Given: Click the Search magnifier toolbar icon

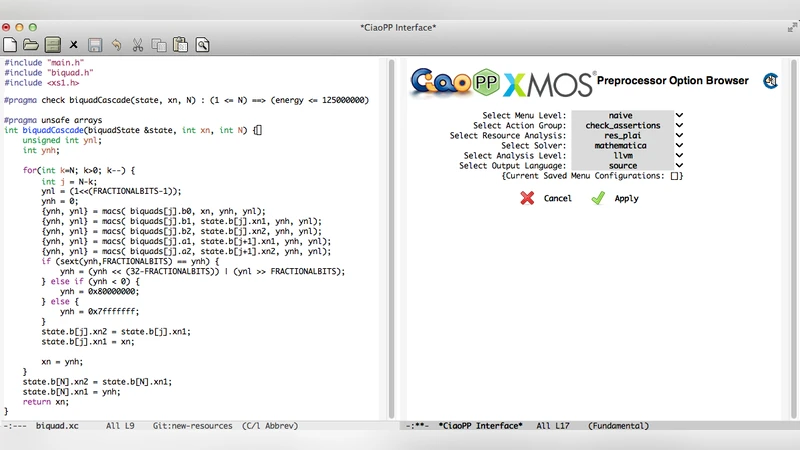Looking at the screenshot, I should [x=202, y=44].
